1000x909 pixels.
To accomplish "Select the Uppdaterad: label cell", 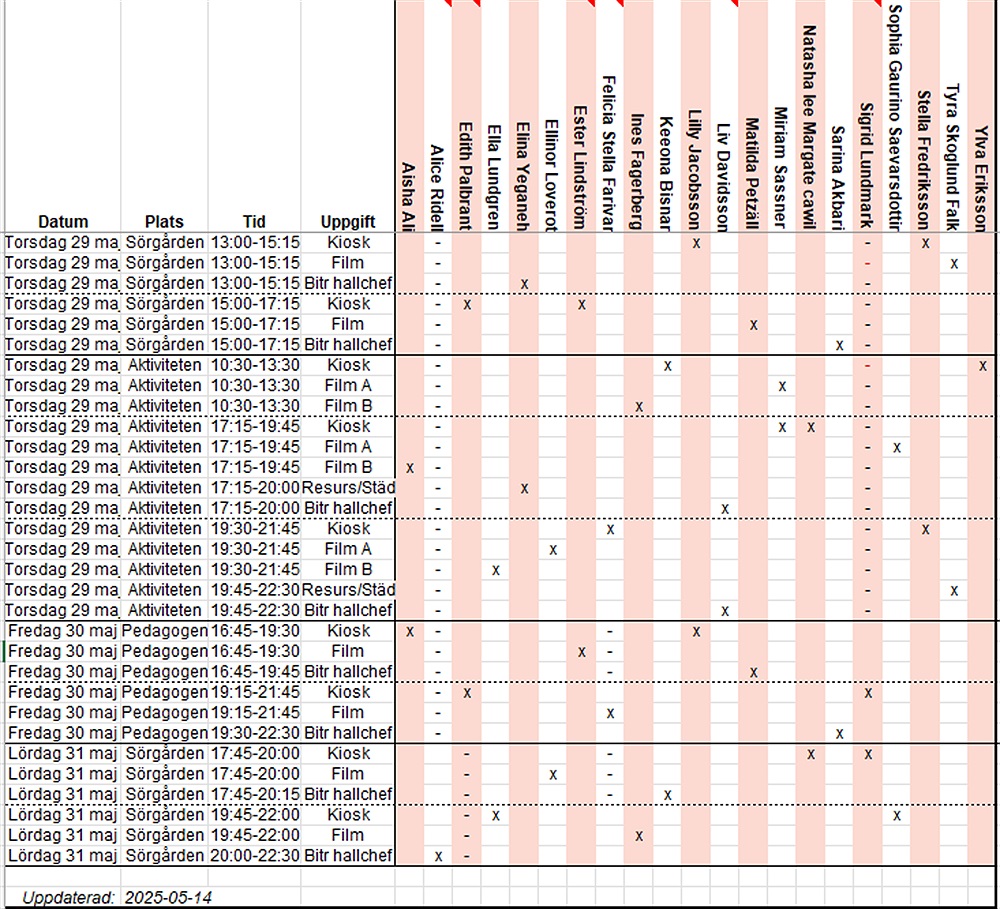I will click(x=62, y=898).
